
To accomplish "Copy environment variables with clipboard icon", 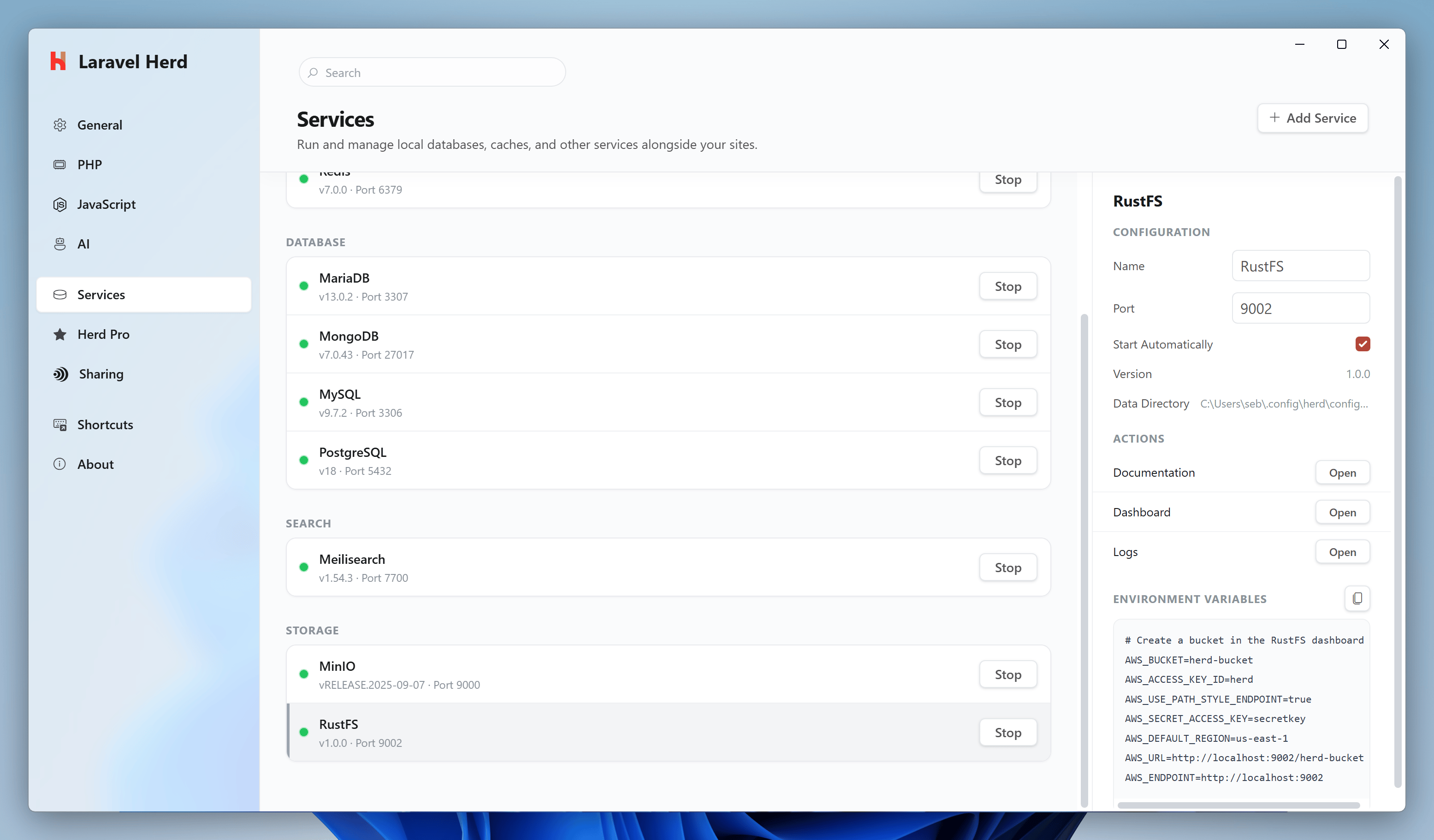I will click(x=1357, y=598).
